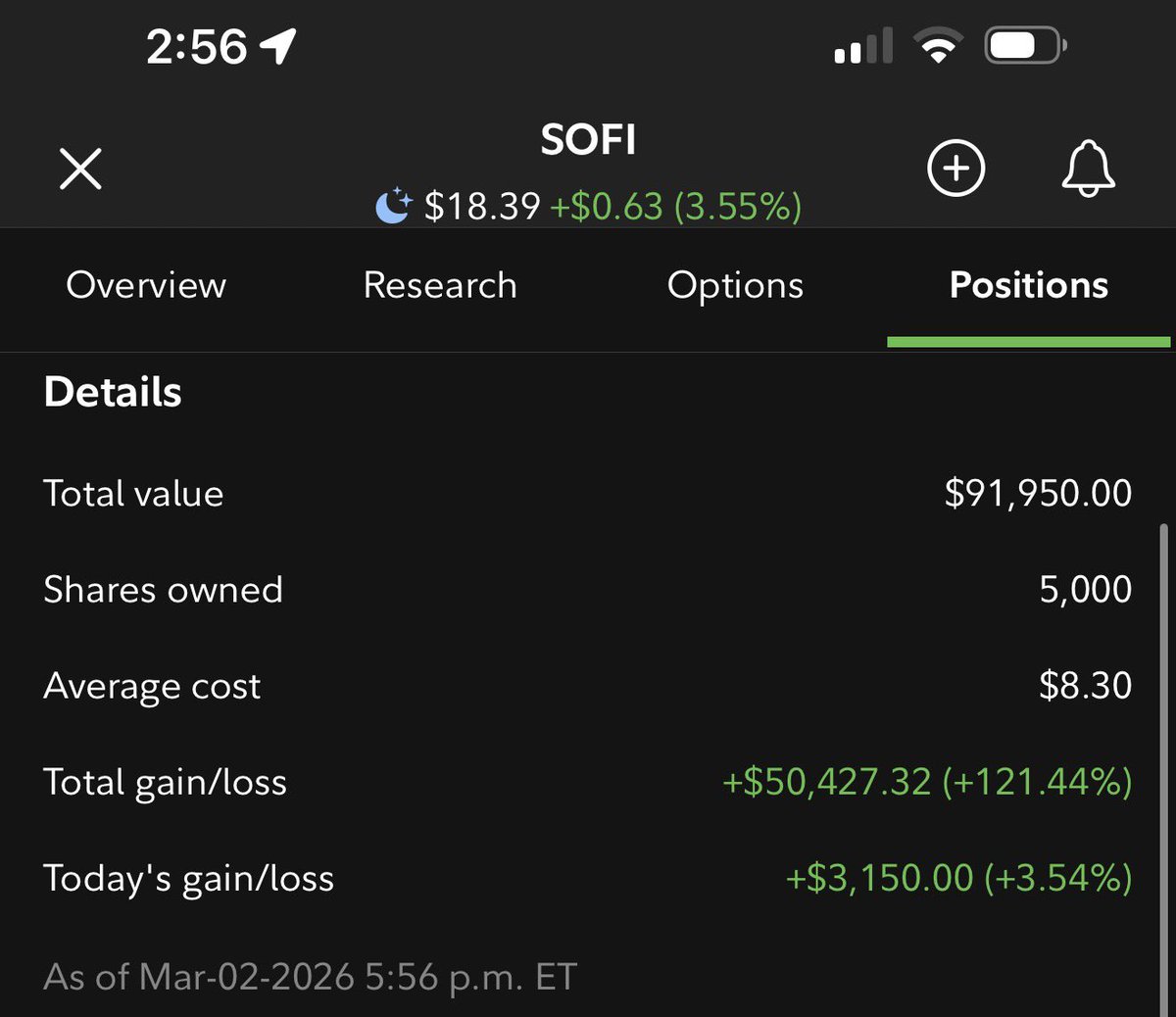Tap the Shares owned label
Screen dimensions: 1176x1017
click(163, 589)
